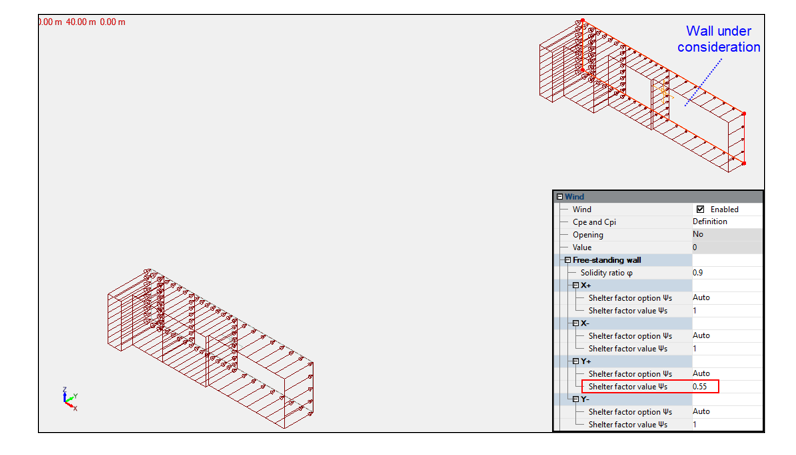796x455 pixels.
Task: Select the Value property row
Action: pyautogui.click(x=620, y=248)
